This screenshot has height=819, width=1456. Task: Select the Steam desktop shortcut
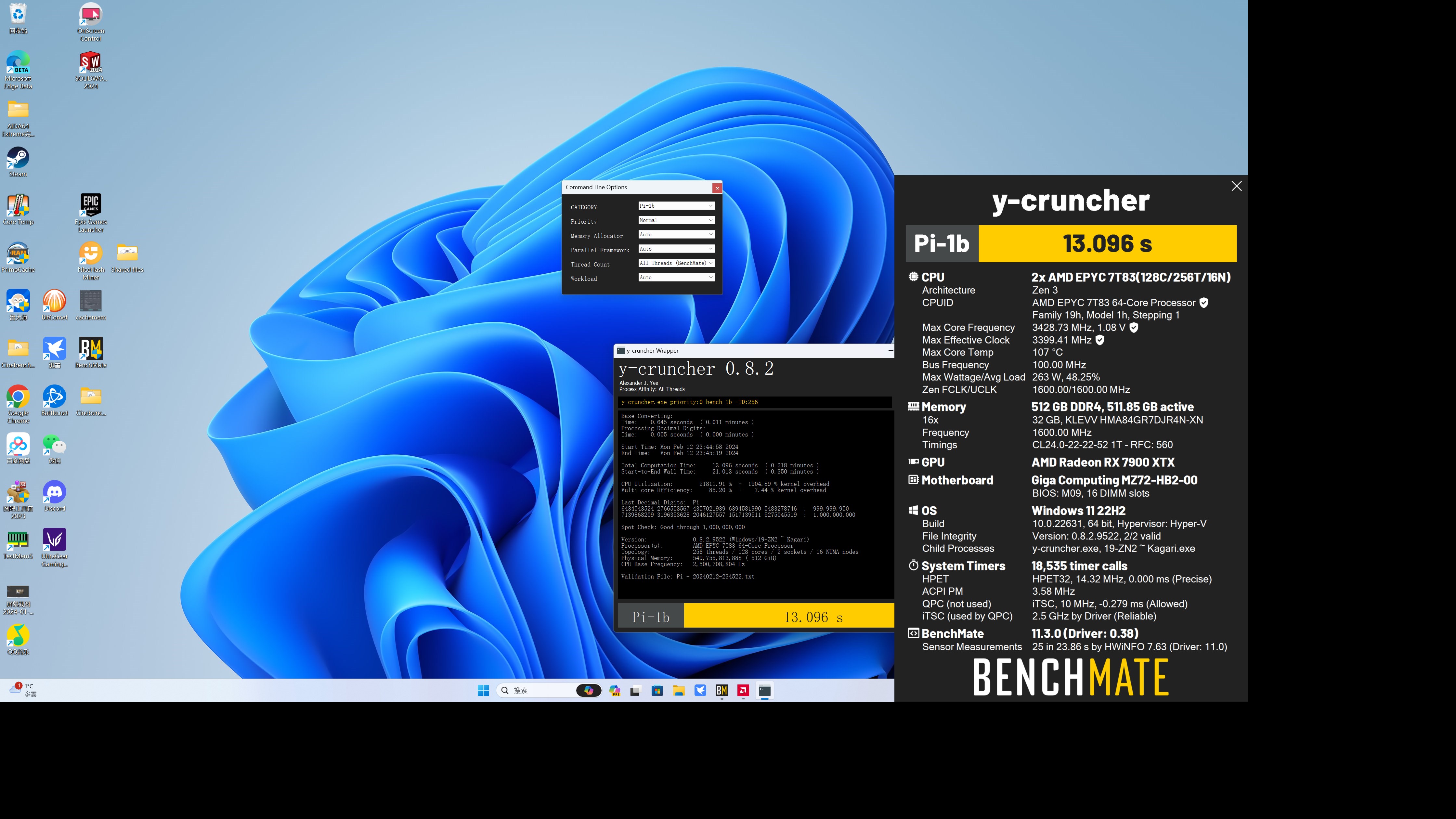coord(18,162)
